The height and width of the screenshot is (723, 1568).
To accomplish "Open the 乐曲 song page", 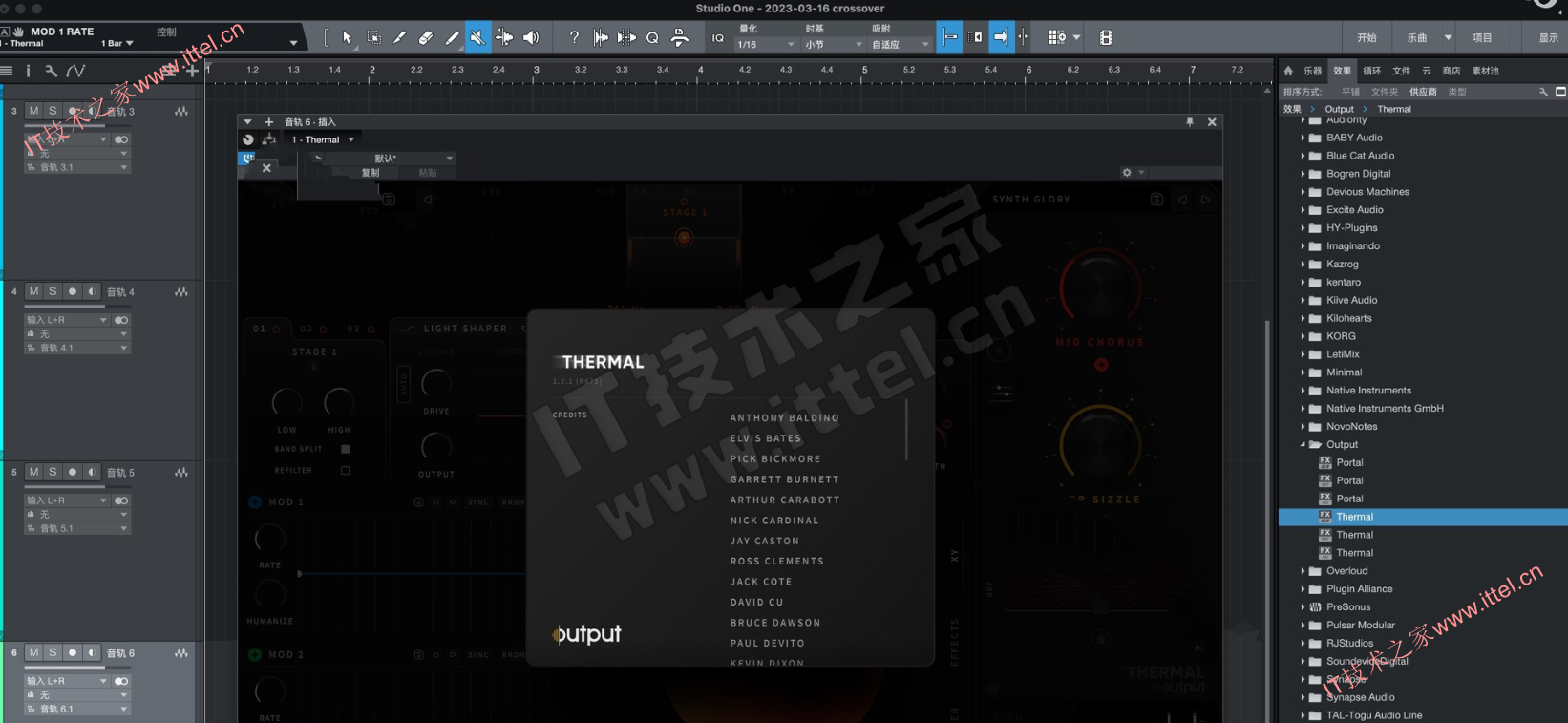I will tap(1417, 38).
